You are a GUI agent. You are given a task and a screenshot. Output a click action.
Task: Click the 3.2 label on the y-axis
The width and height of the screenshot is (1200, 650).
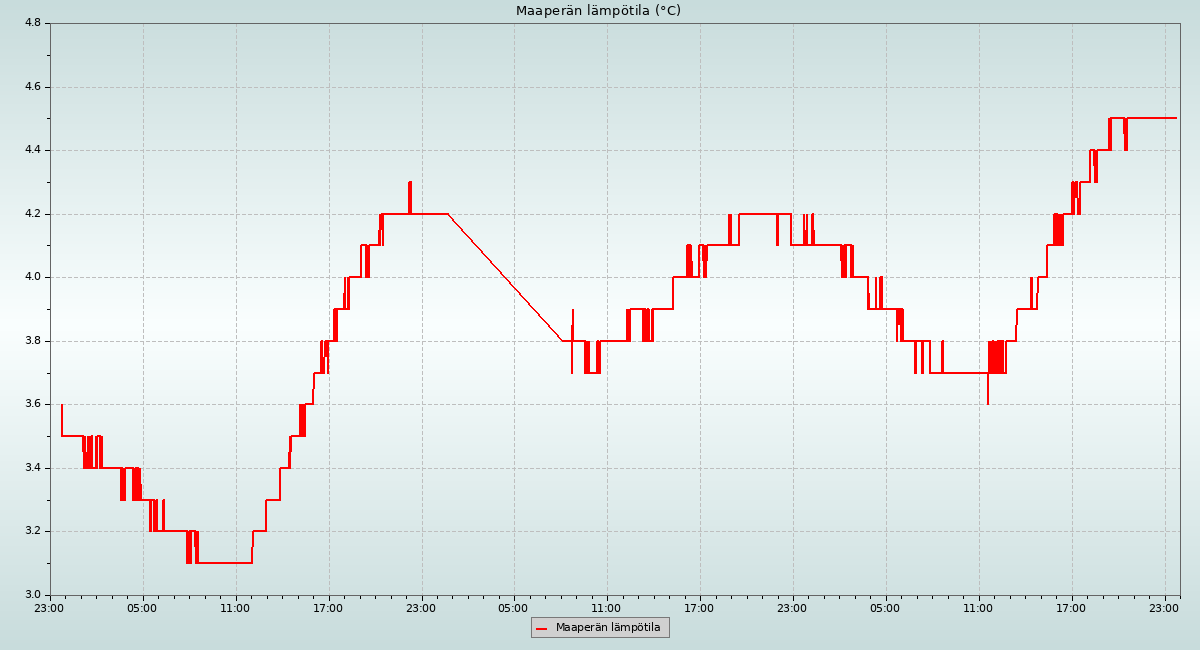pos(31,531)
